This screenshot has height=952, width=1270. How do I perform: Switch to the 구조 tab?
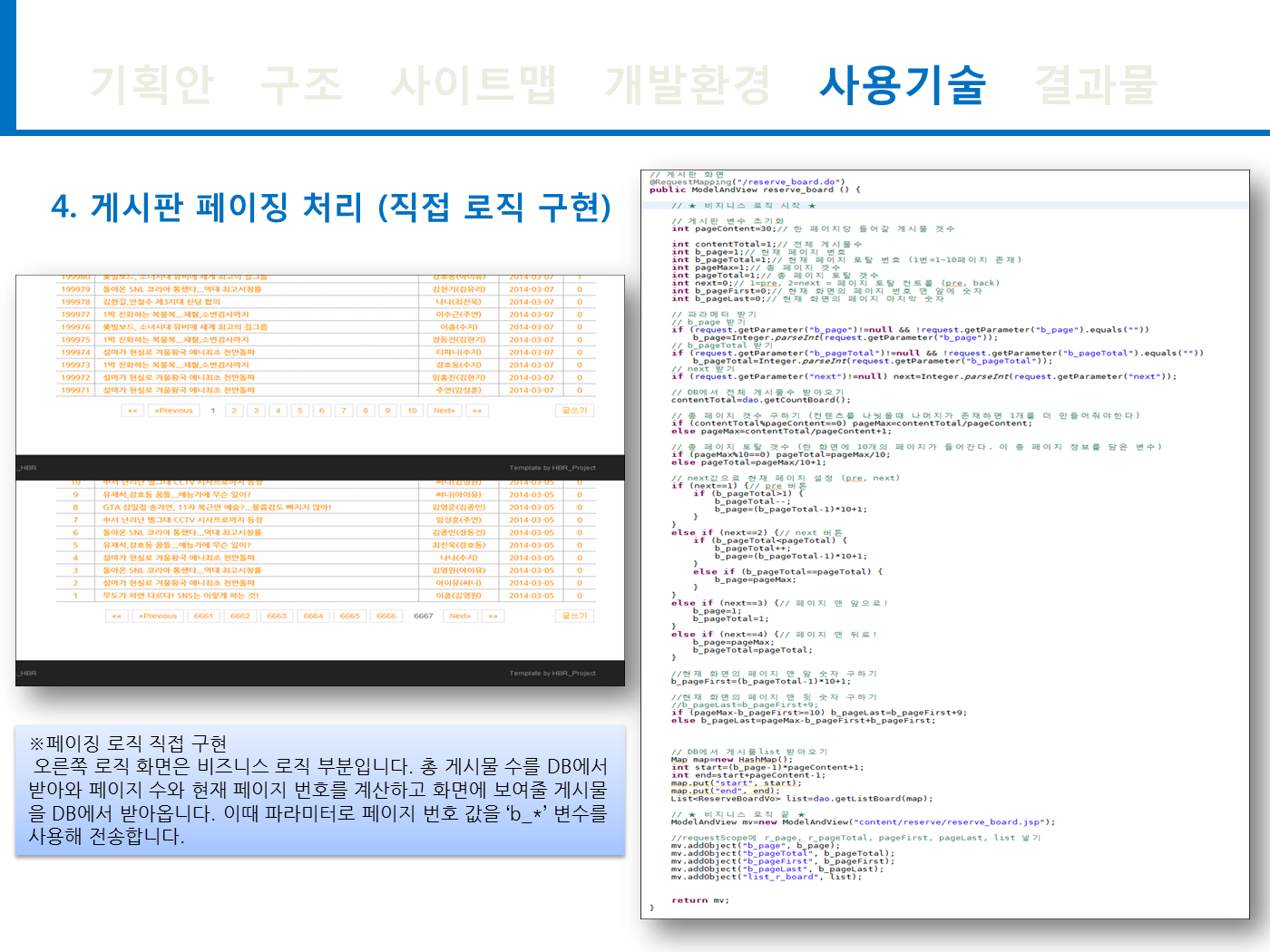pos(301,84)
